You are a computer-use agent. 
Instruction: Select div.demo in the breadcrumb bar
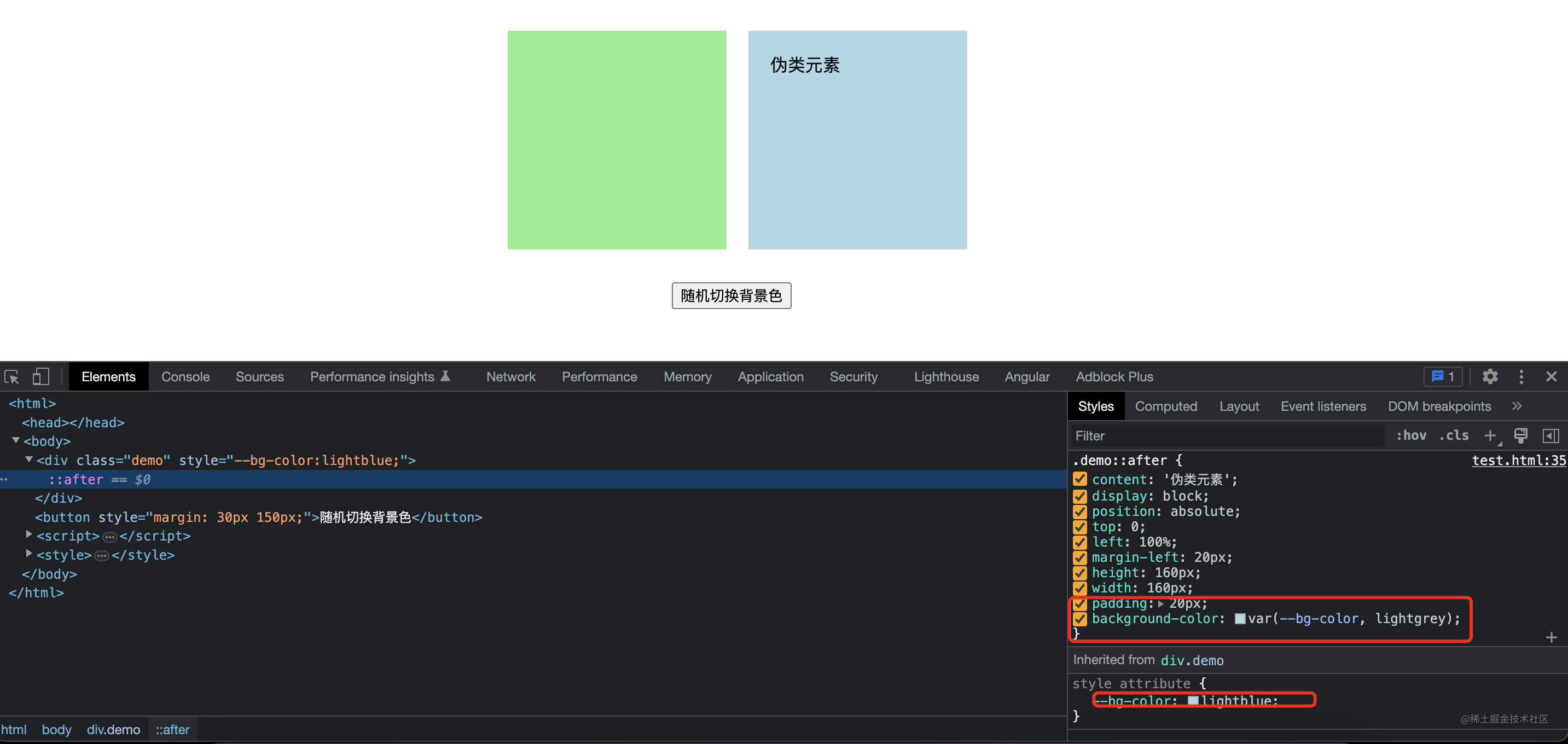coord(113,729)
